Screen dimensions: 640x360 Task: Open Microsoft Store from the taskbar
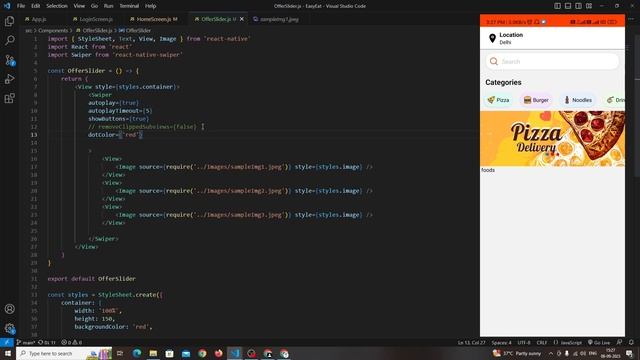pyautogui.click(x=169, y=353)
